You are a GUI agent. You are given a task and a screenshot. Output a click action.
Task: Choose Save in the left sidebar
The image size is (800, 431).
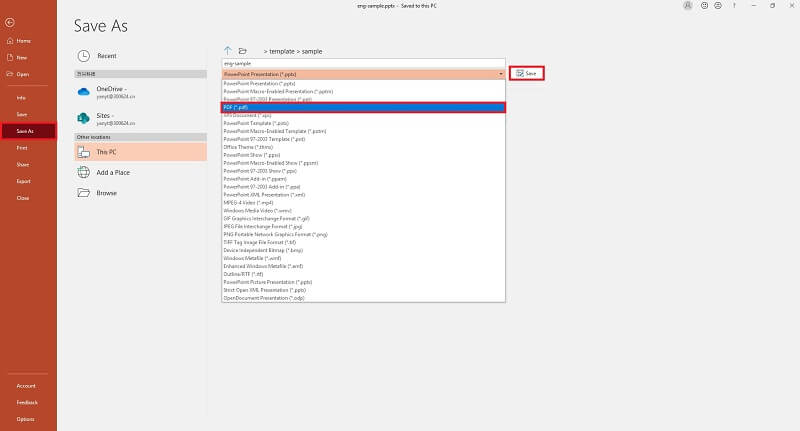[x=21, y=115]
